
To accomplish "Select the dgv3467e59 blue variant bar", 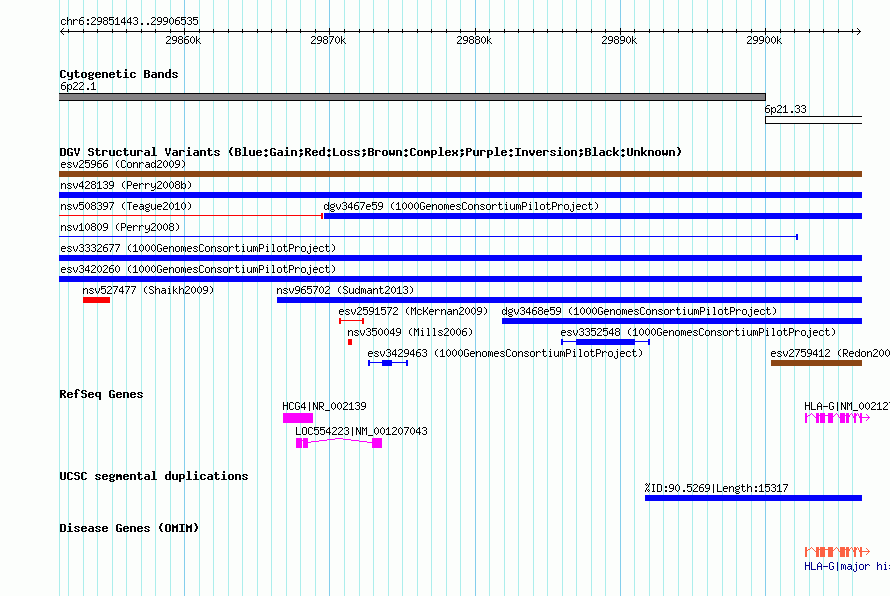I will 593,216.
